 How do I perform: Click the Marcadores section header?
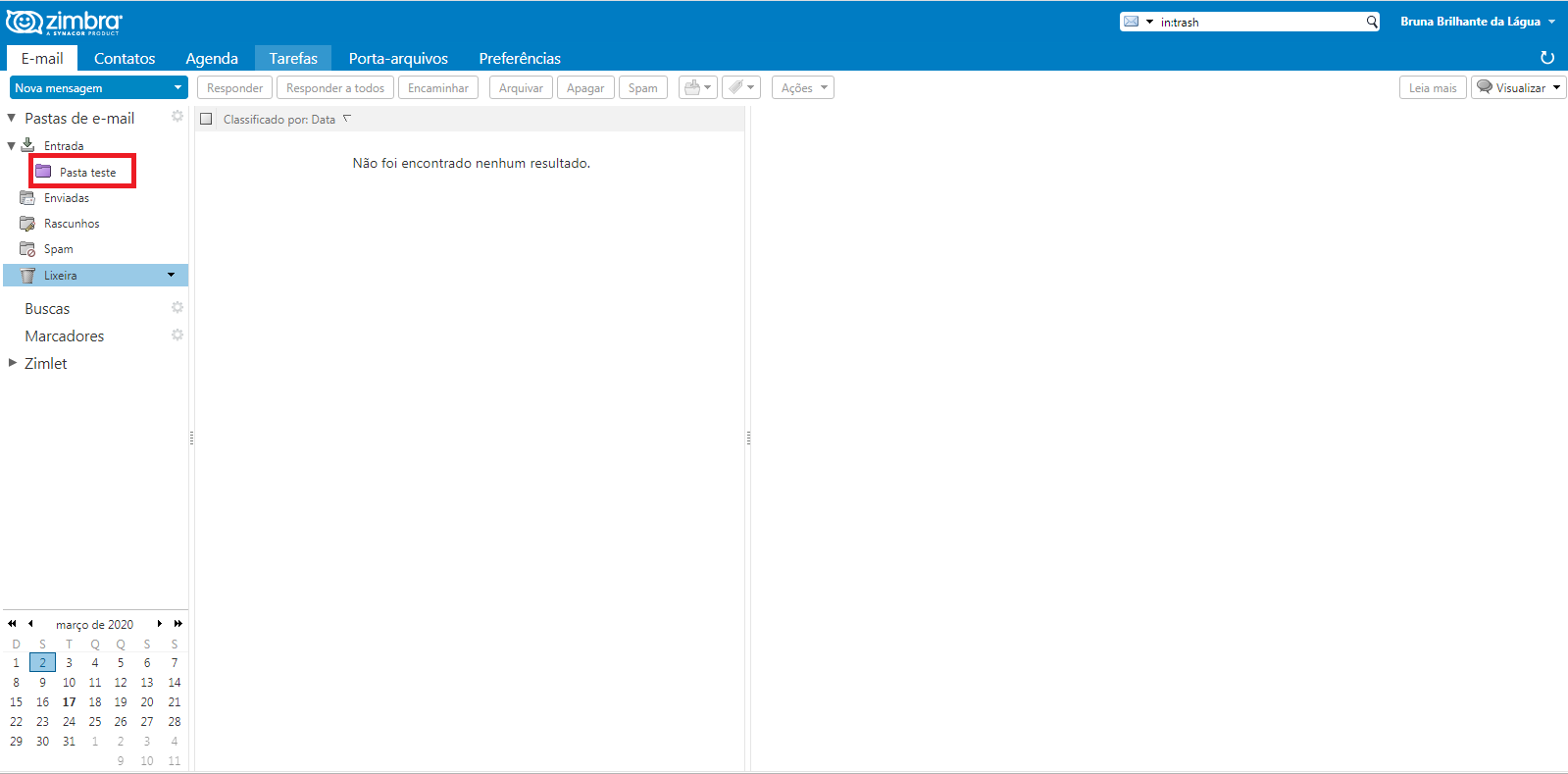coord(64,335)
